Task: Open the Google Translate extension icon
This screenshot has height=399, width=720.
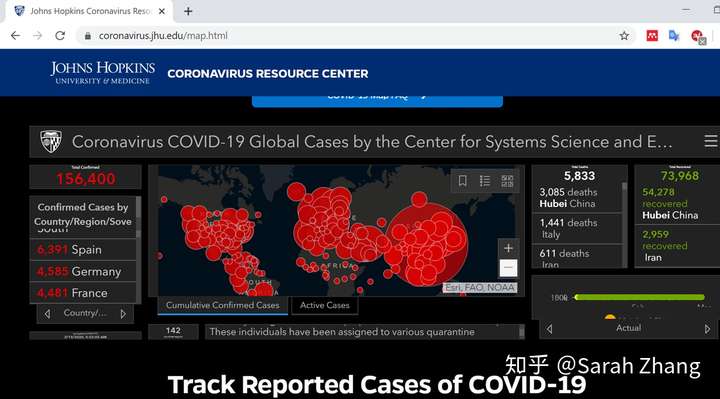Action: tap(674, 36)
